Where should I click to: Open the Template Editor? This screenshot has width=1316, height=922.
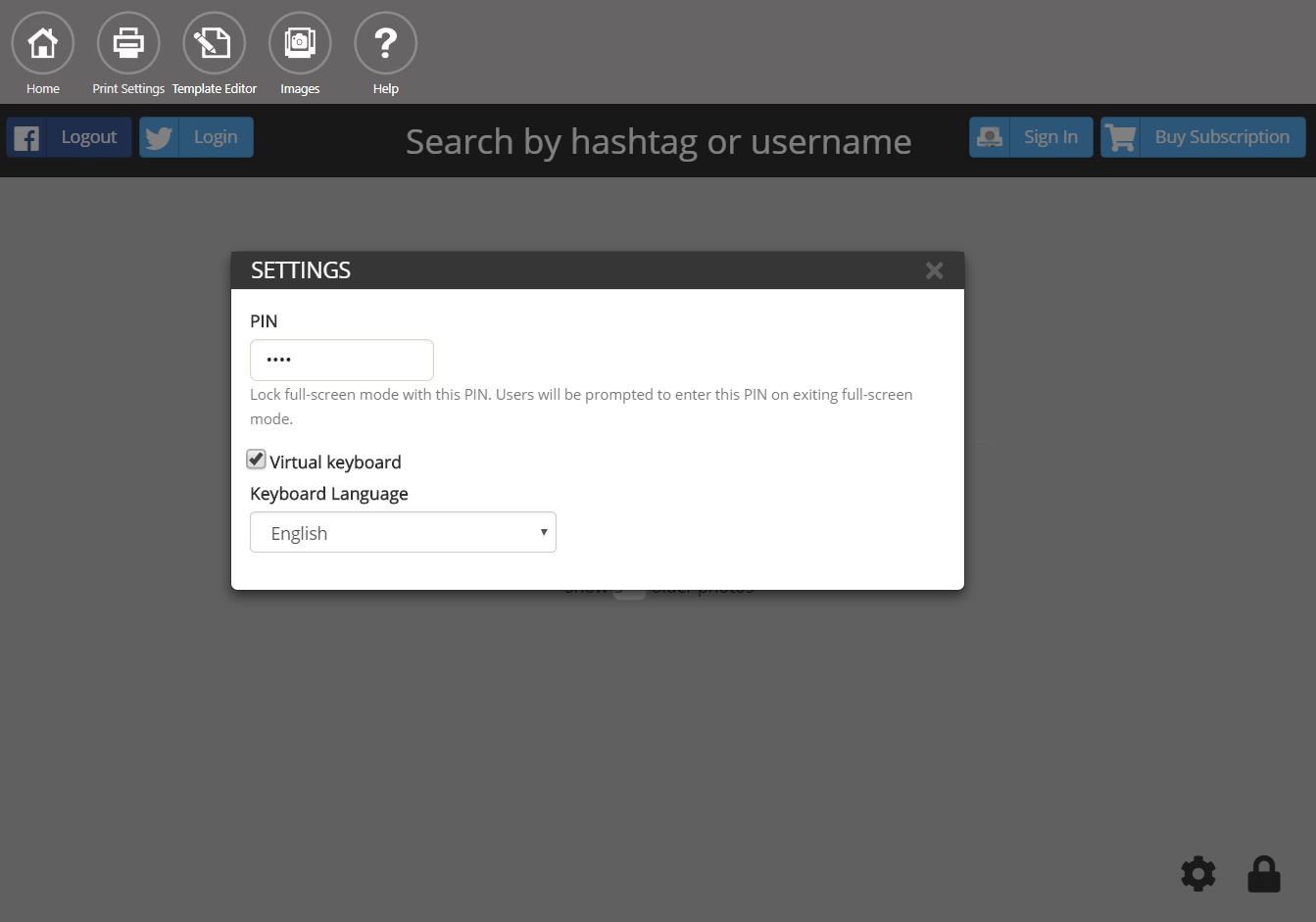(214, 43)
